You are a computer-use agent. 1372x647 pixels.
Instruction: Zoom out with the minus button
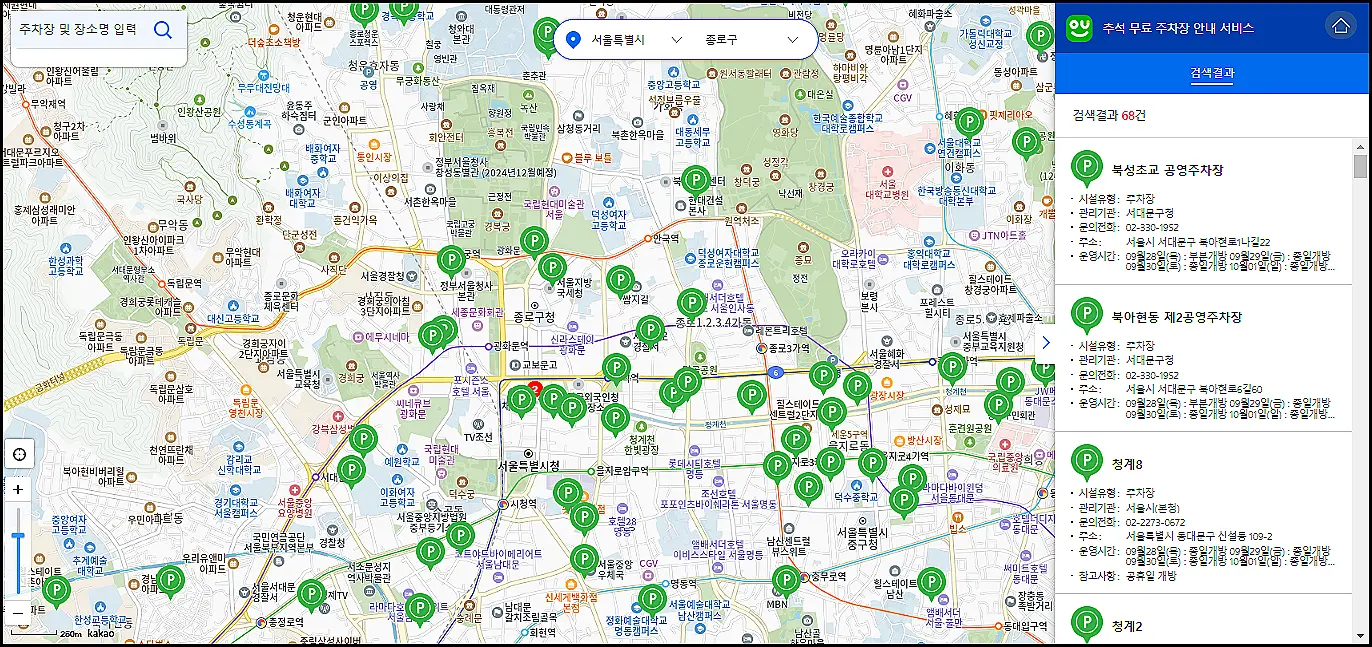[18, 611]
